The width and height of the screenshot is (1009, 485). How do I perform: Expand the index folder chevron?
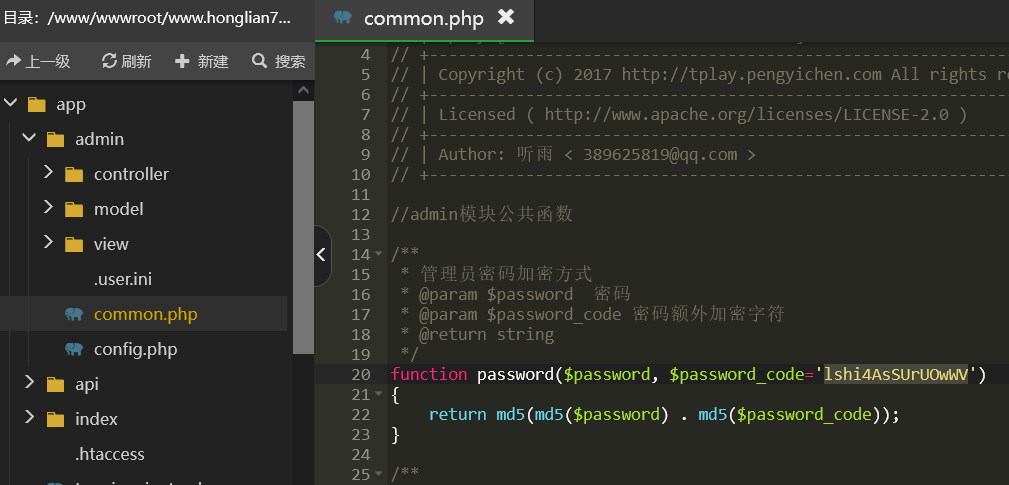tap(28, 419)
